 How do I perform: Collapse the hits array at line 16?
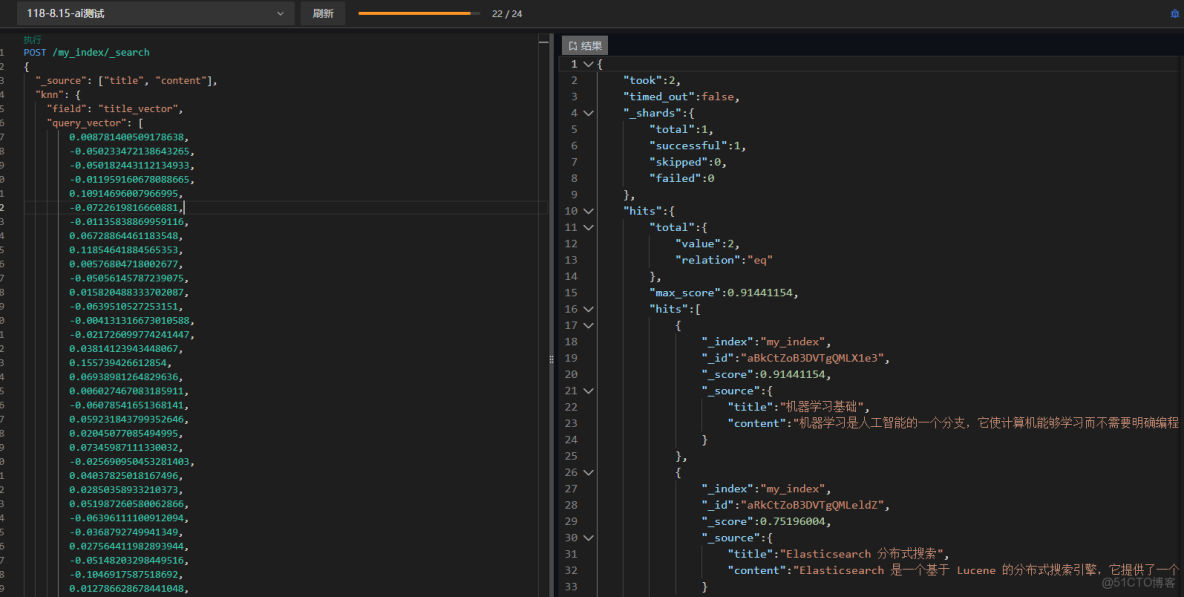(x=588, y=308)
